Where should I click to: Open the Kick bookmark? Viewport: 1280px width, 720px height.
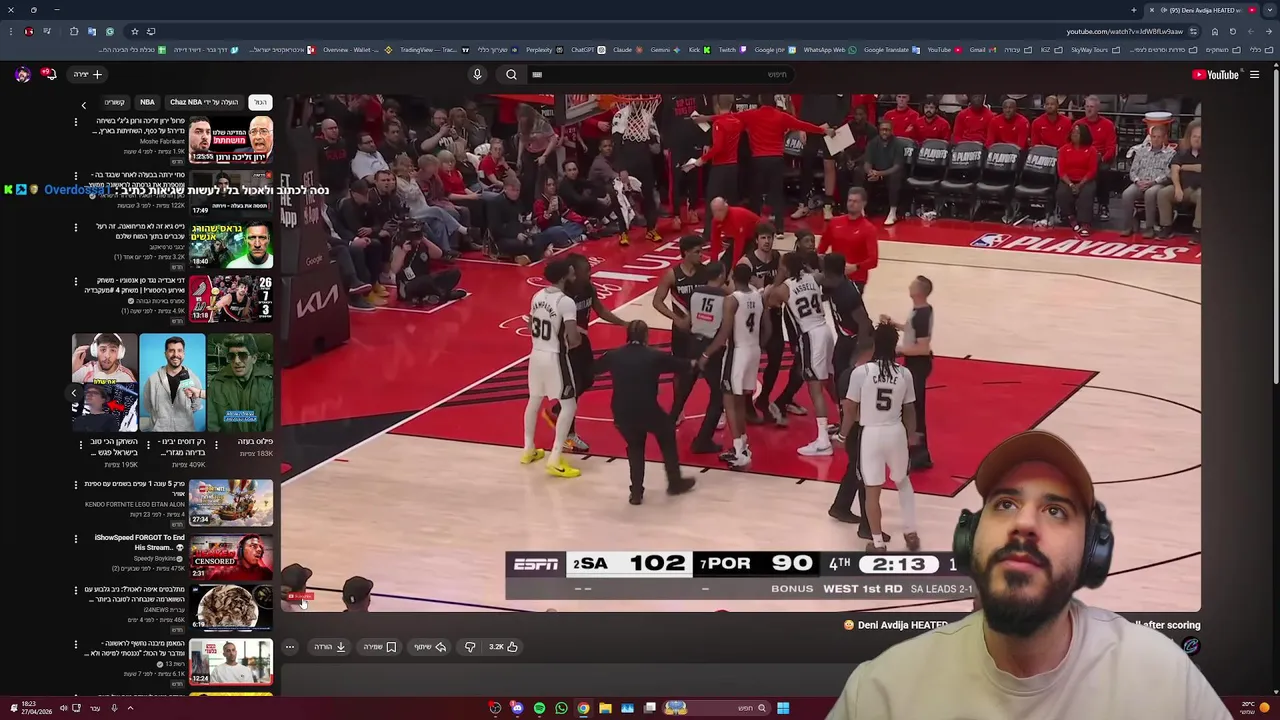coord(698,50)
